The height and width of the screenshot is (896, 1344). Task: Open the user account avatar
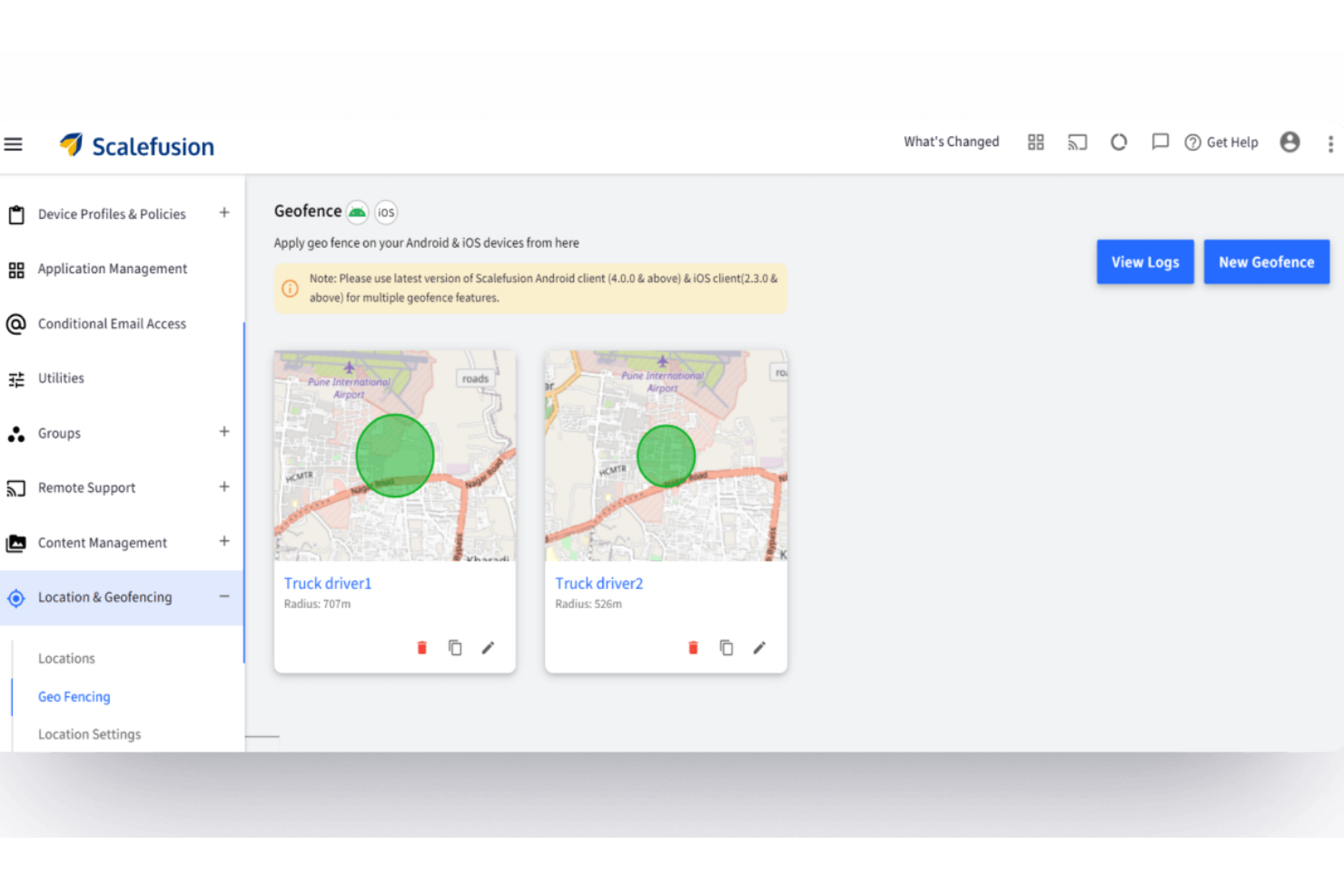[1290, 142]
